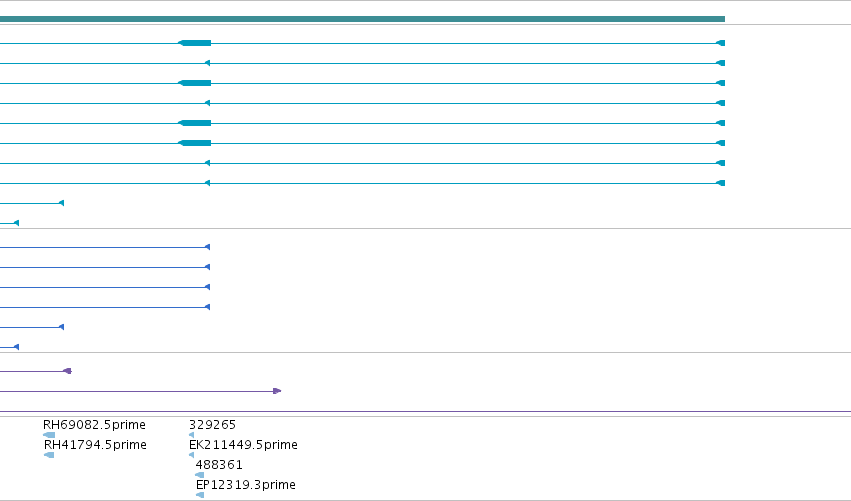Select the purple right-pointing arrowhead feature
The width and height of the screenshot is (851, 501).
click(x=277, y=391)
